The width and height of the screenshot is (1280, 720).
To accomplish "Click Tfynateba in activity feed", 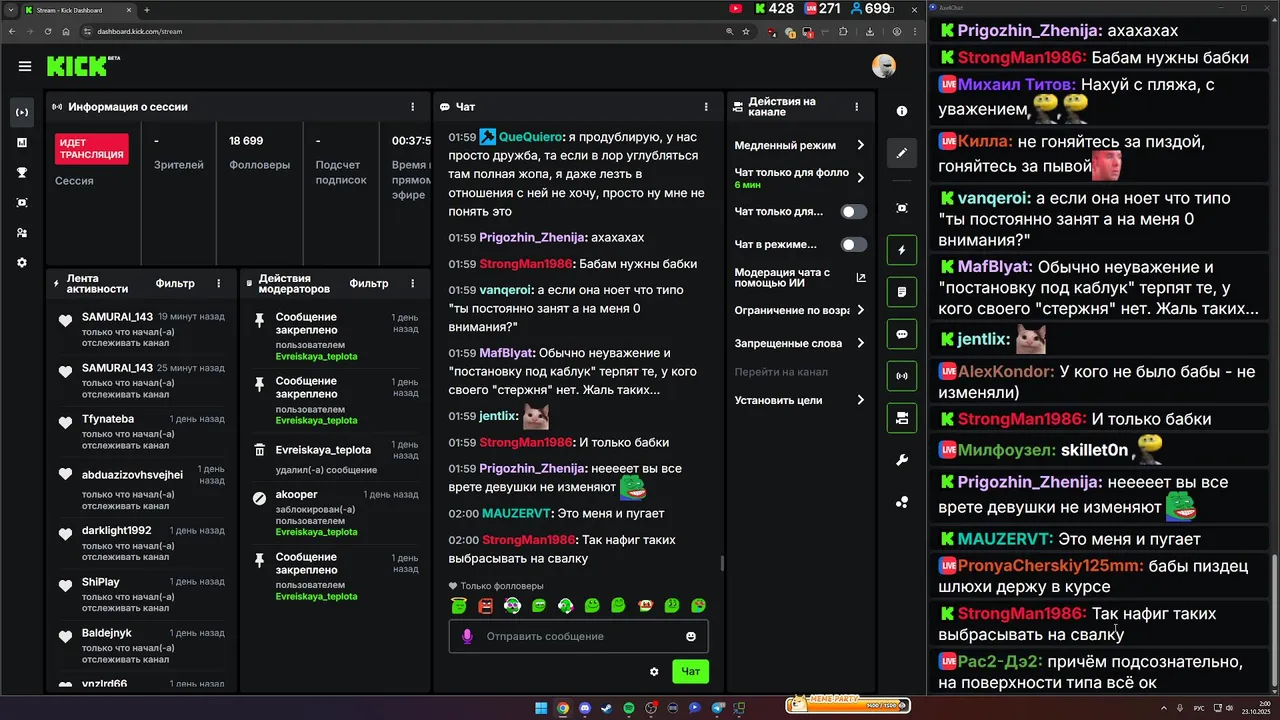I will (108, 419).
